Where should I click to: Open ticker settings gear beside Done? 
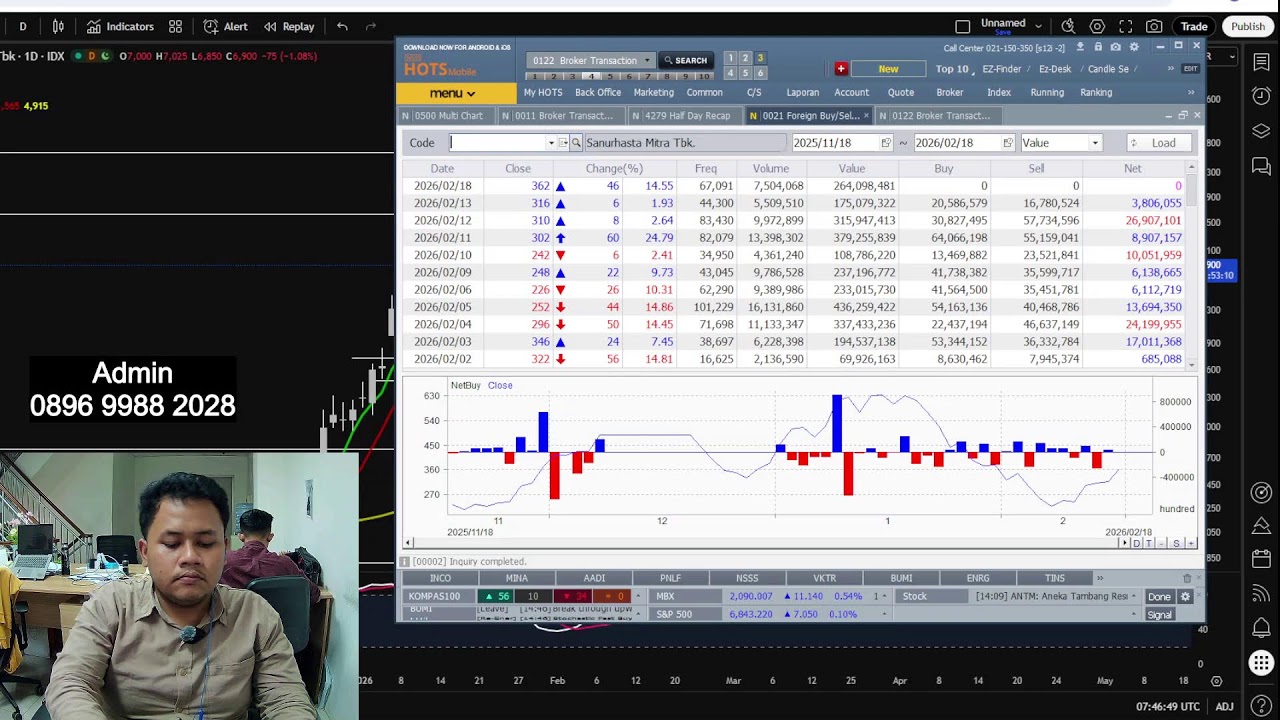pos(1186,597)
